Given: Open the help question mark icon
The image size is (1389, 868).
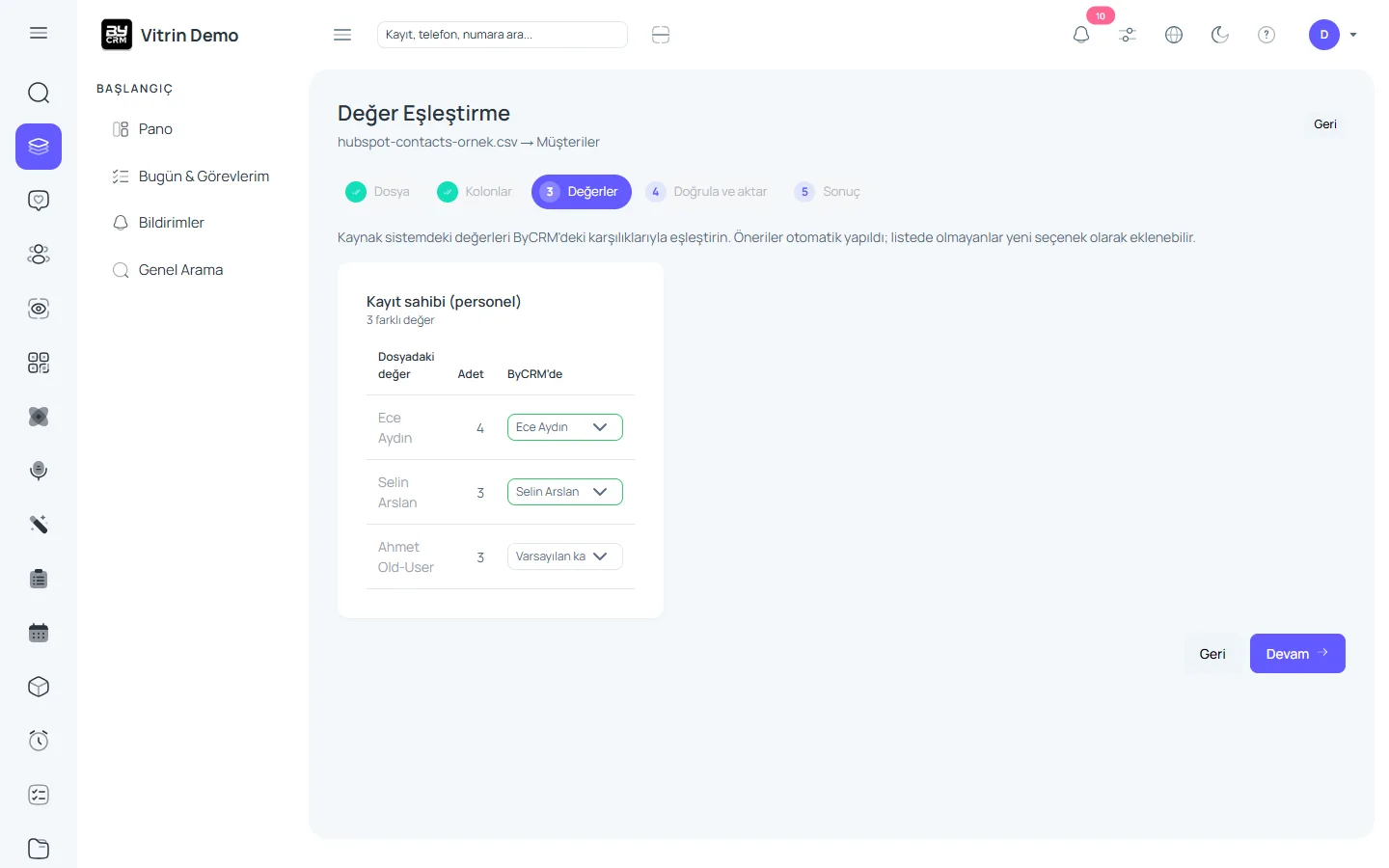Looking at the screenshot, I should coord(1266,35).
